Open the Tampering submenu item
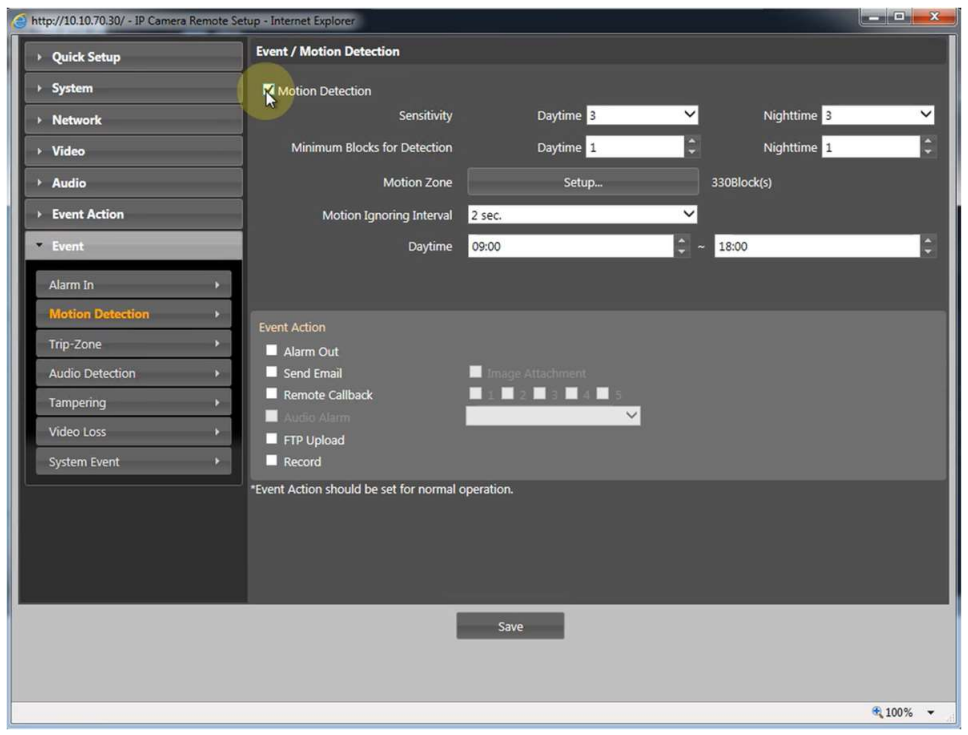The width and height of the screenshot is (968, 735). [x=134, y=402]
